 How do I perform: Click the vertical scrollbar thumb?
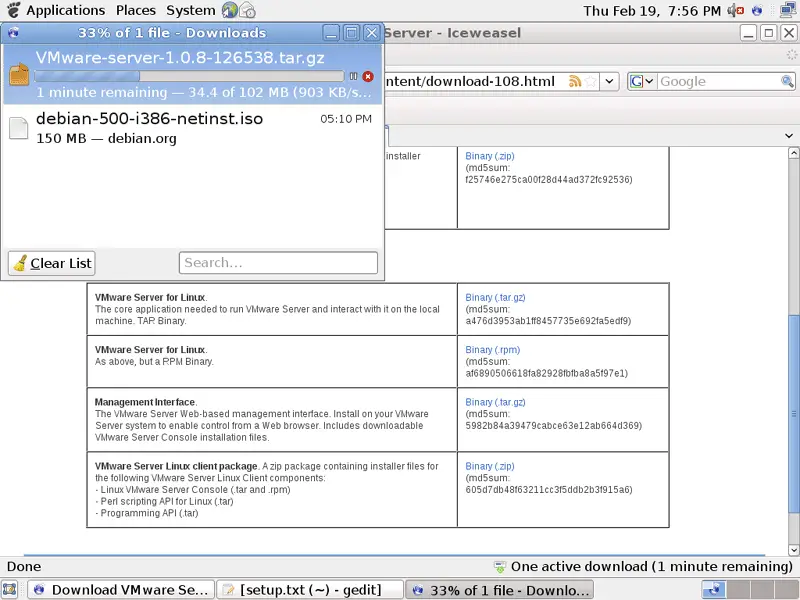pos(793,414)
